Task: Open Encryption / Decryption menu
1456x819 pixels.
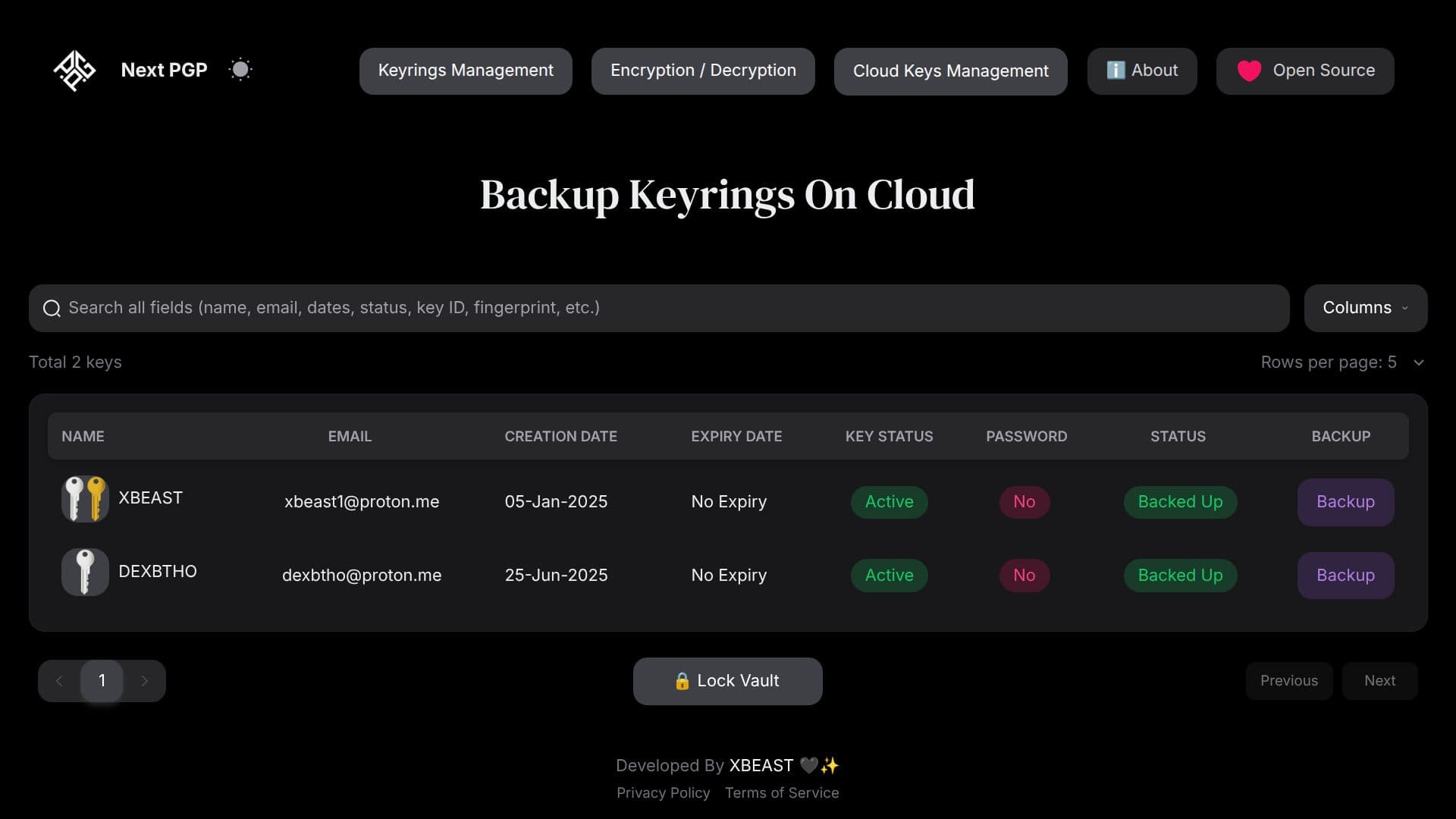Action: 703,71
